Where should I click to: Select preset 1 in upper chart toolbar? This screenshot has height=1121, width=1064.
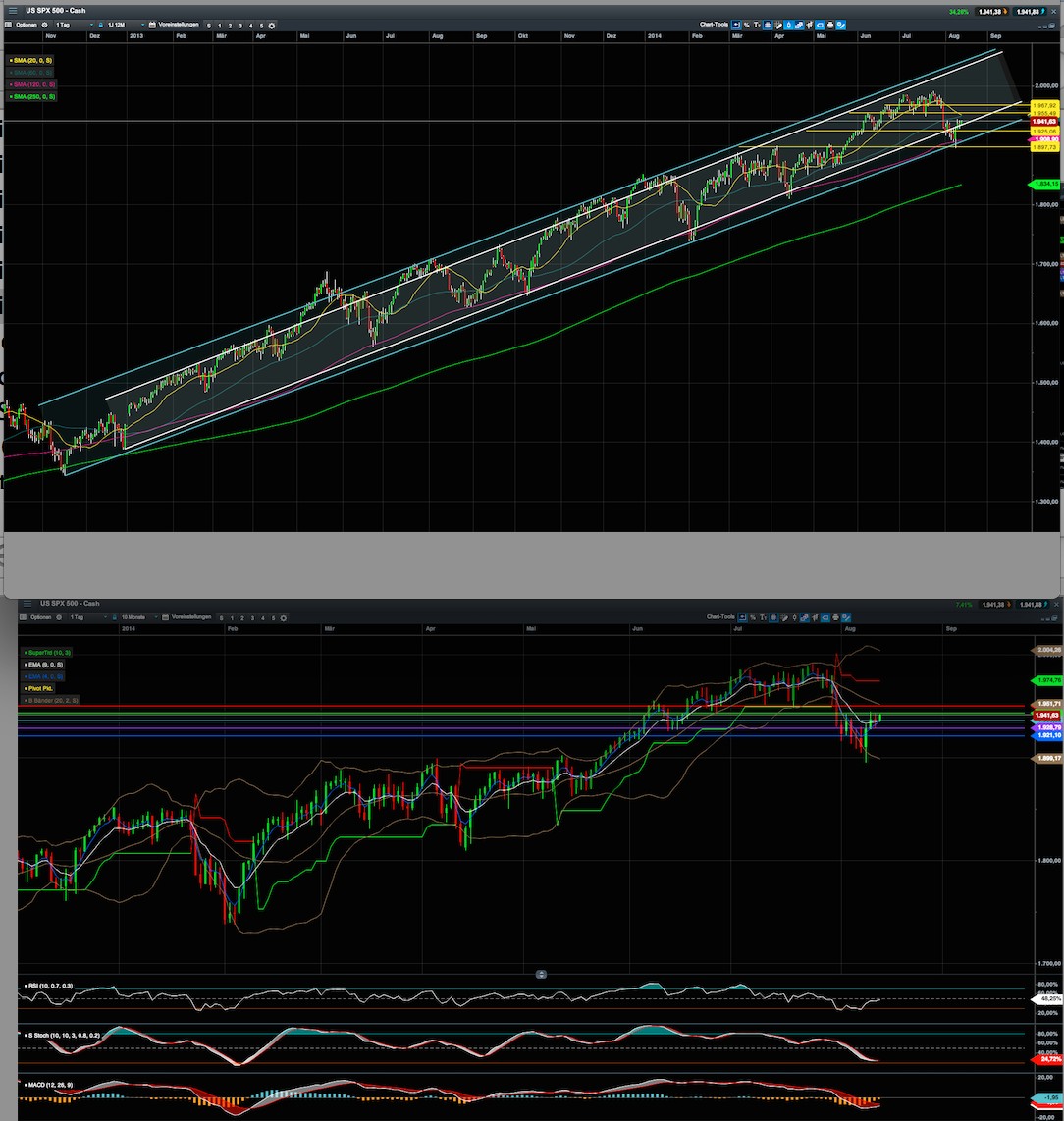coord(220,26)
